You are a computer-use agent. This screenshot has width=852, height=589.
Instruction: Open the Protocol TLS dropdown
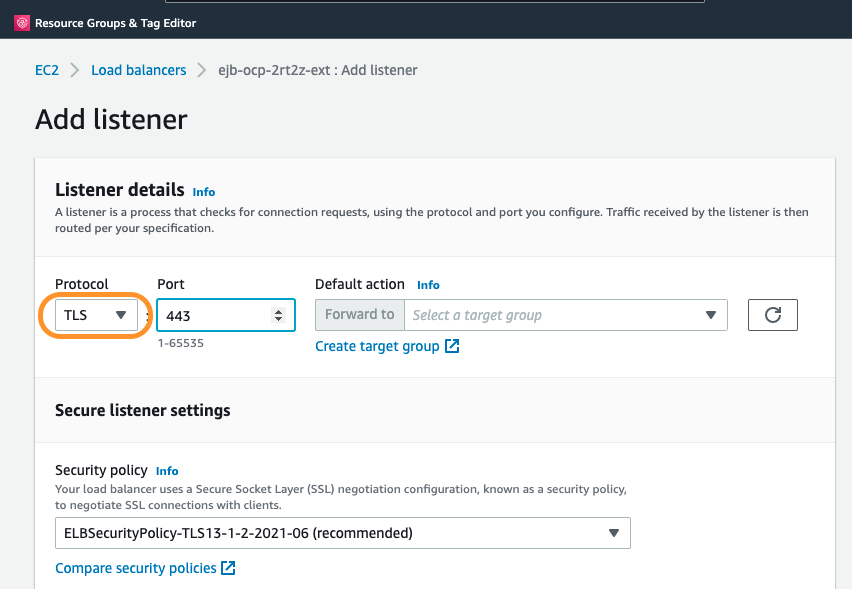(x=96, y=315)
